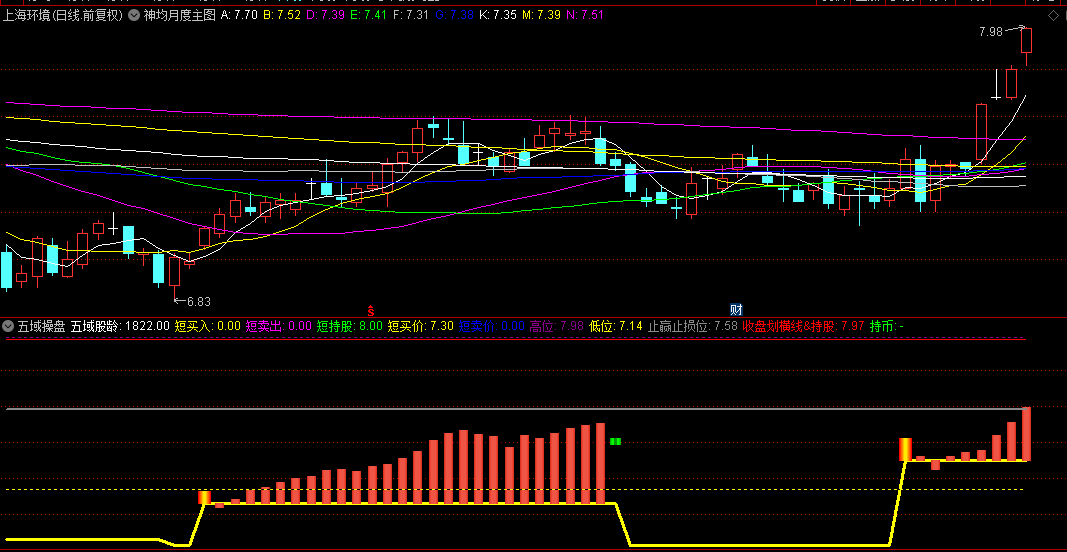Select the 短持股: 8.00 readout

pos(350,326)
